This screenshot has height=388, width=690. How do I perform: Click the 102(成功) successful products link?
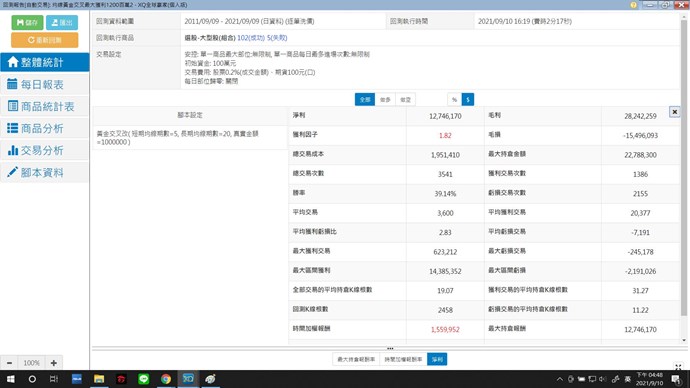251,38
